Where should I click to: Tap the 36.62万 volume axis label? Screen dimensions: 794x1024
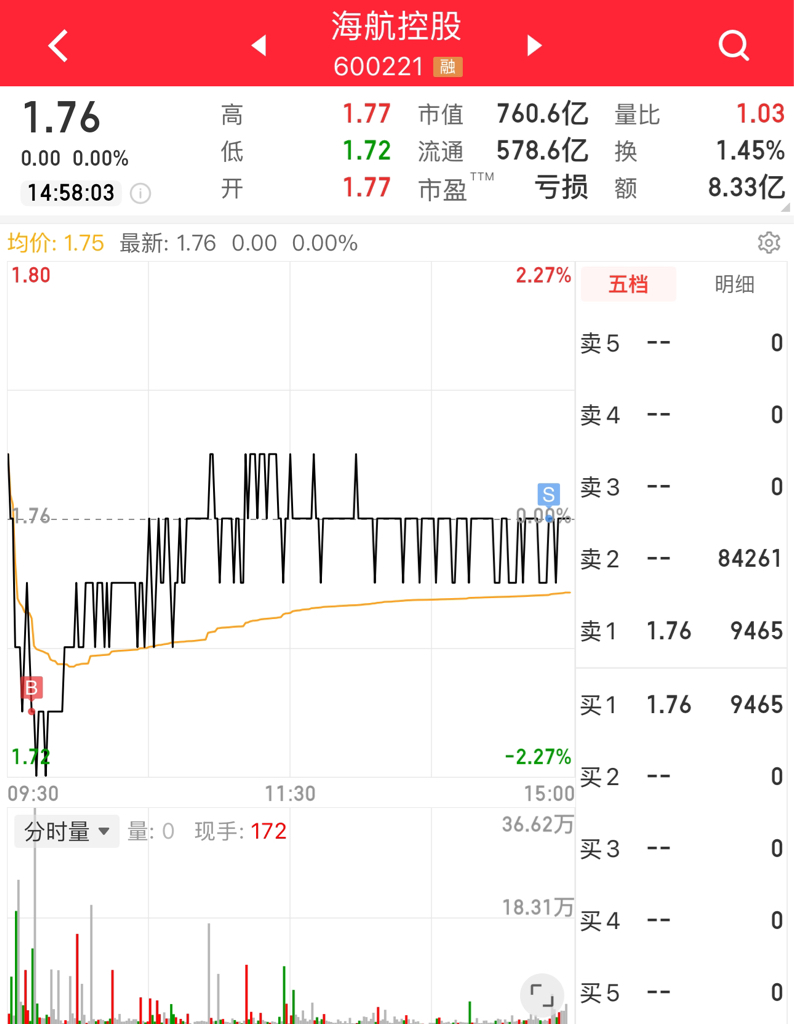point(537,824)
